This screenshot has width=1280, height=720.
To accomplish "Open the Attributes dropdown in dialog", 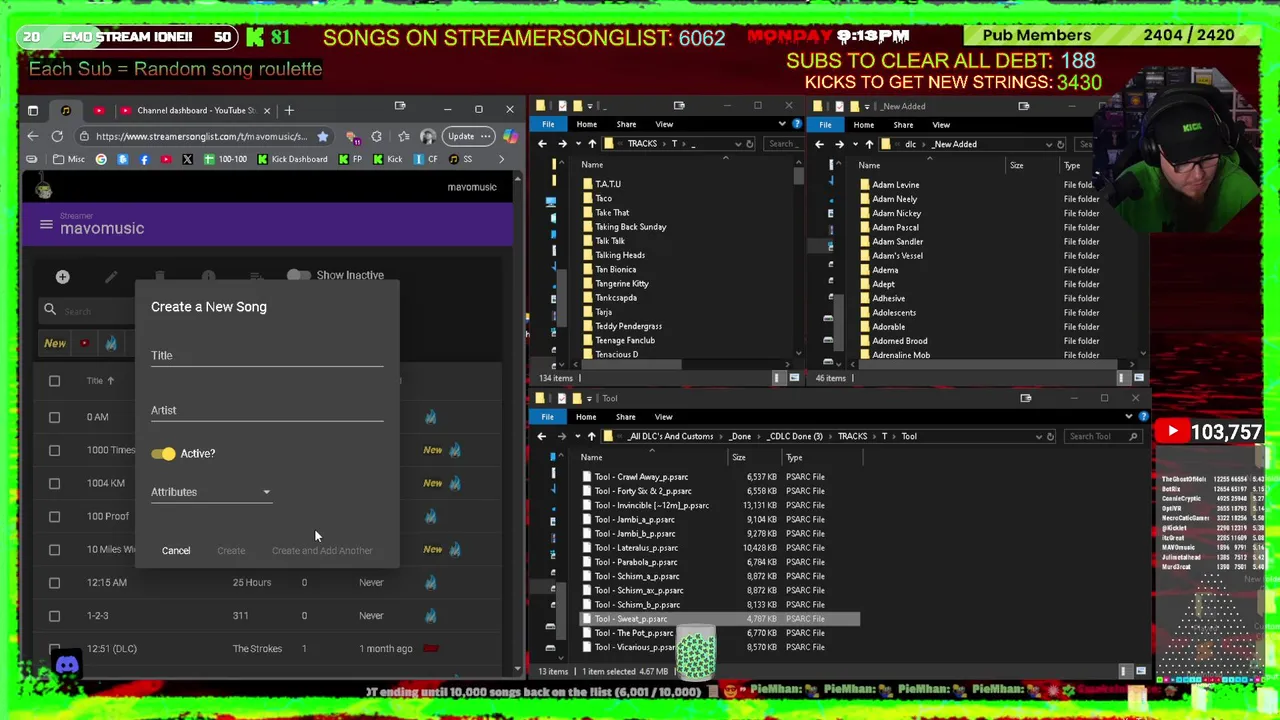I will (x=211, y=492).
